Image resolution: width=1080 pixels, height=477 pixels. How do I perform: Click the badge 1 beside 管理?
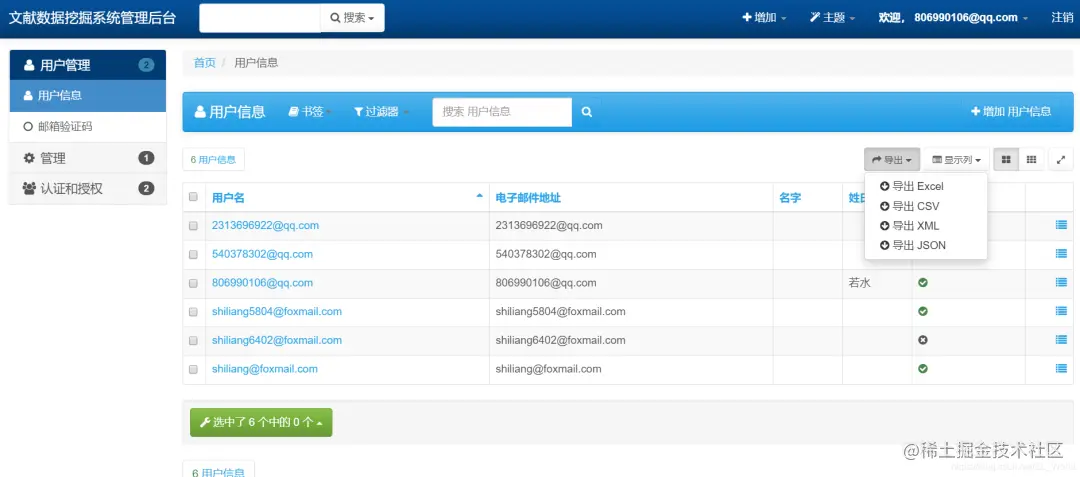click(146, 158)
